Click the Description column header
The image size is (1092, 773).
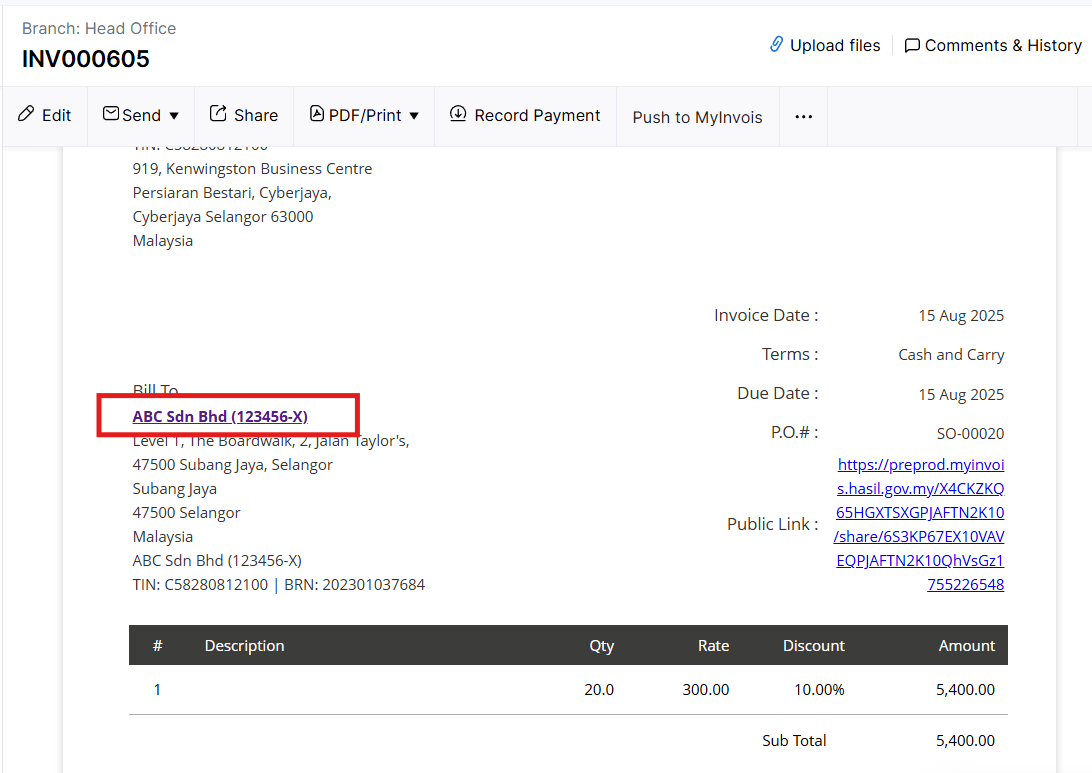coord(244,646)
